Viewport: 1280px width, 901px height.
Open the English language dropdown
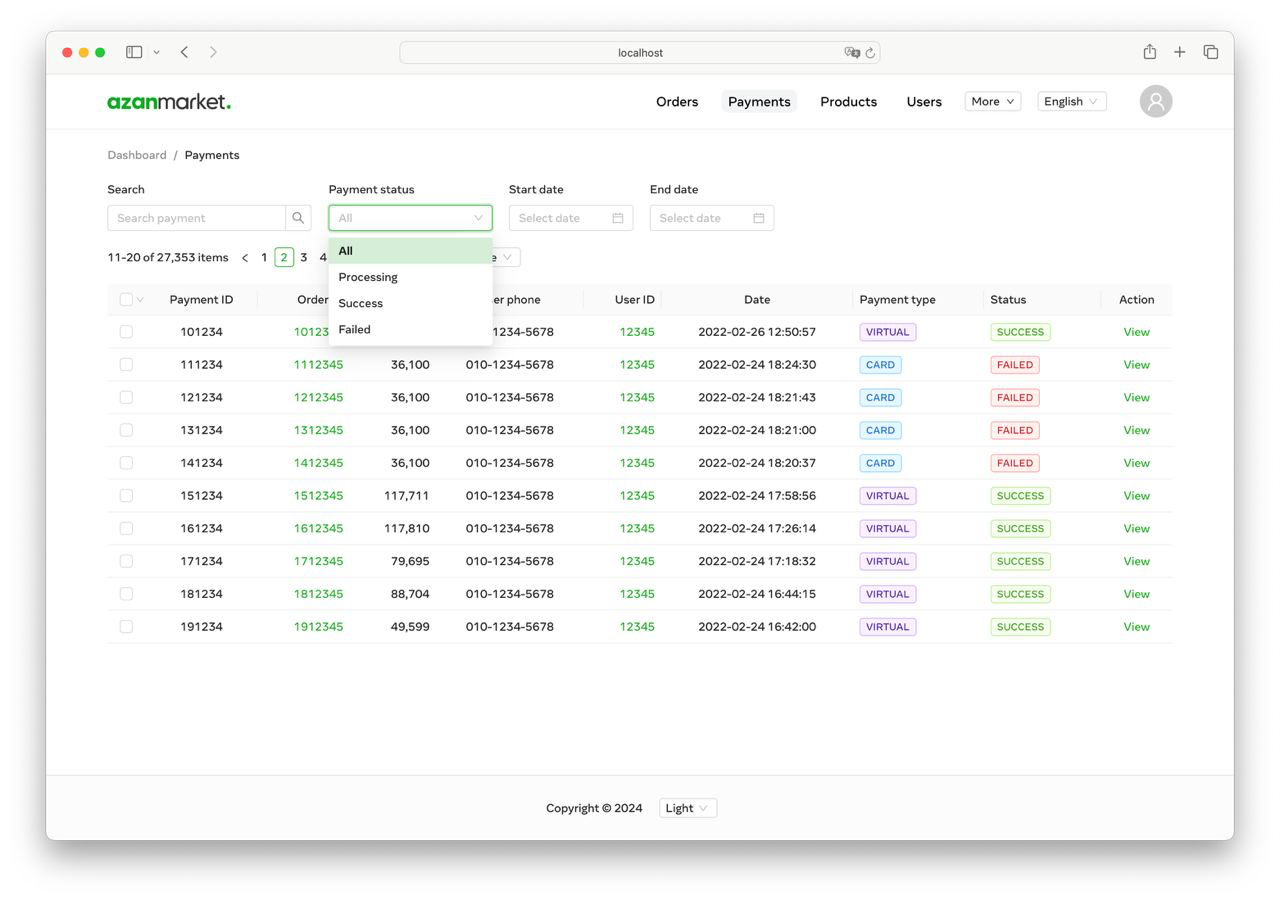(1070, 101)
